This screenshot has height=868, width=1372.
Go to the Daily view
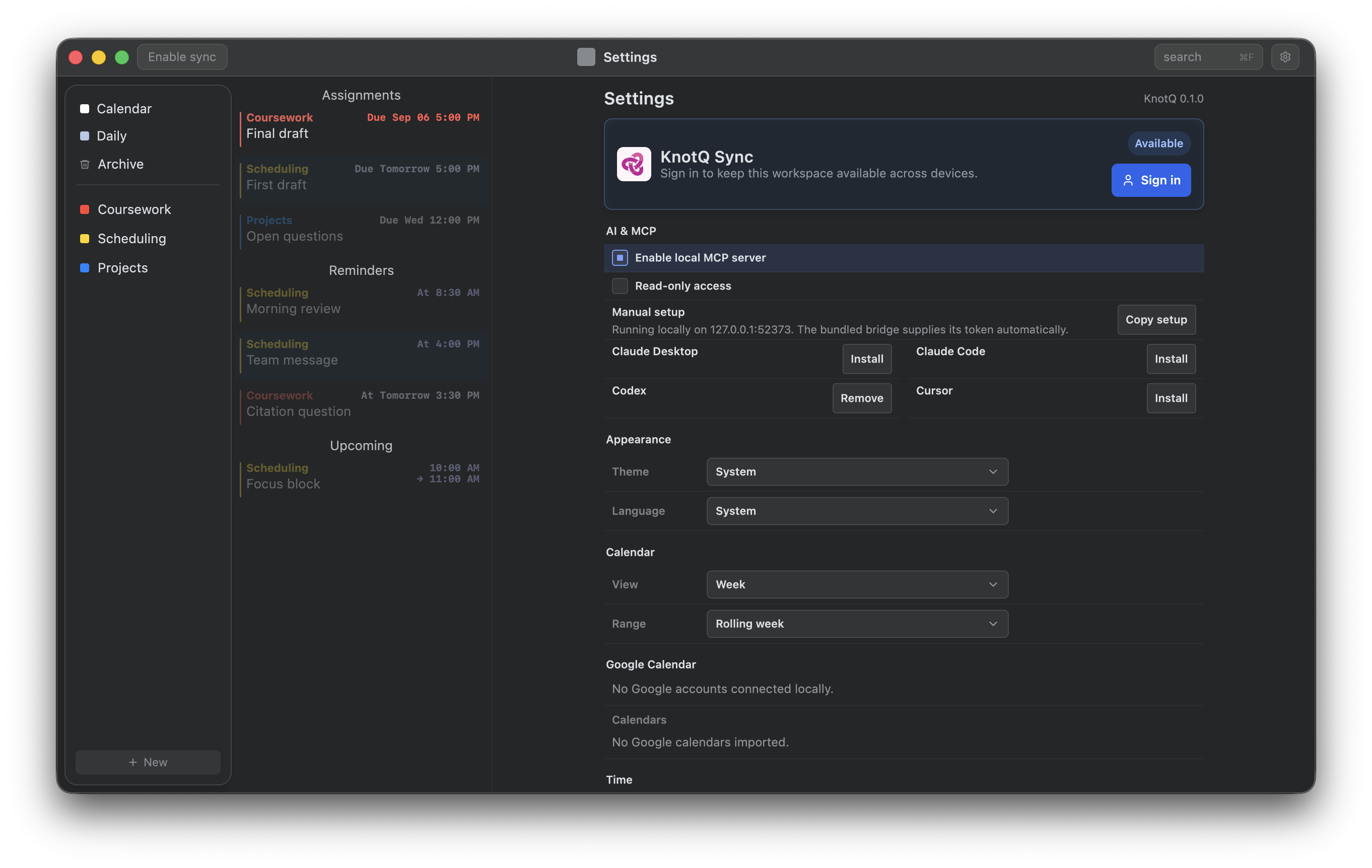coord(148,136)
